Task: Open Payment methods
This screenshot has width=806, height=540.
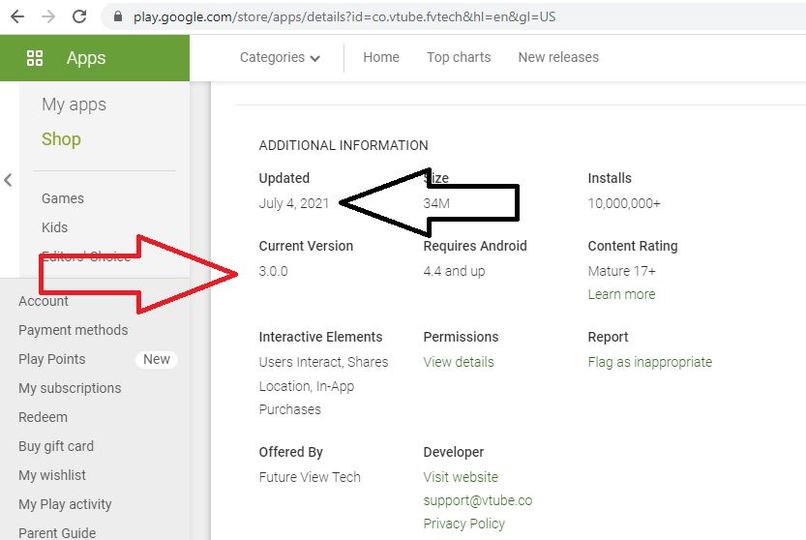Action: [x=73, y=330]
